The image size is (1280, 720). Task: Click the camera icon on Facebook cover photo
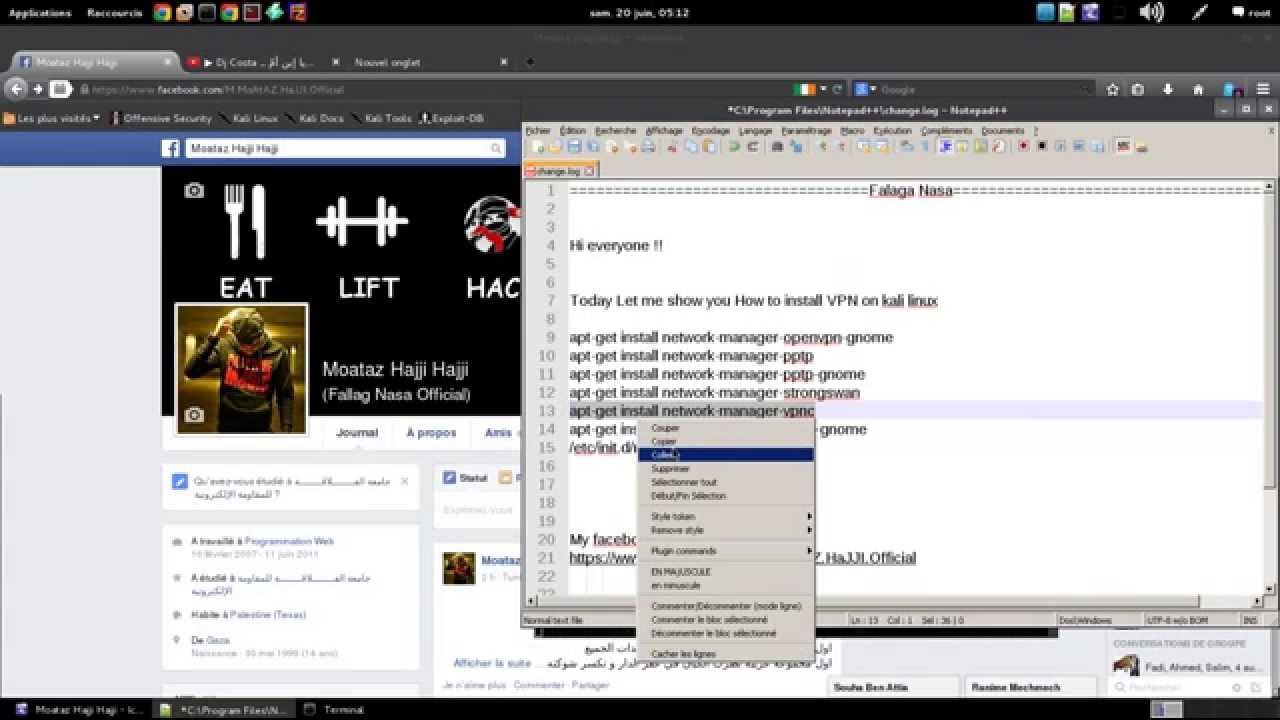click(x=194, y=190)
